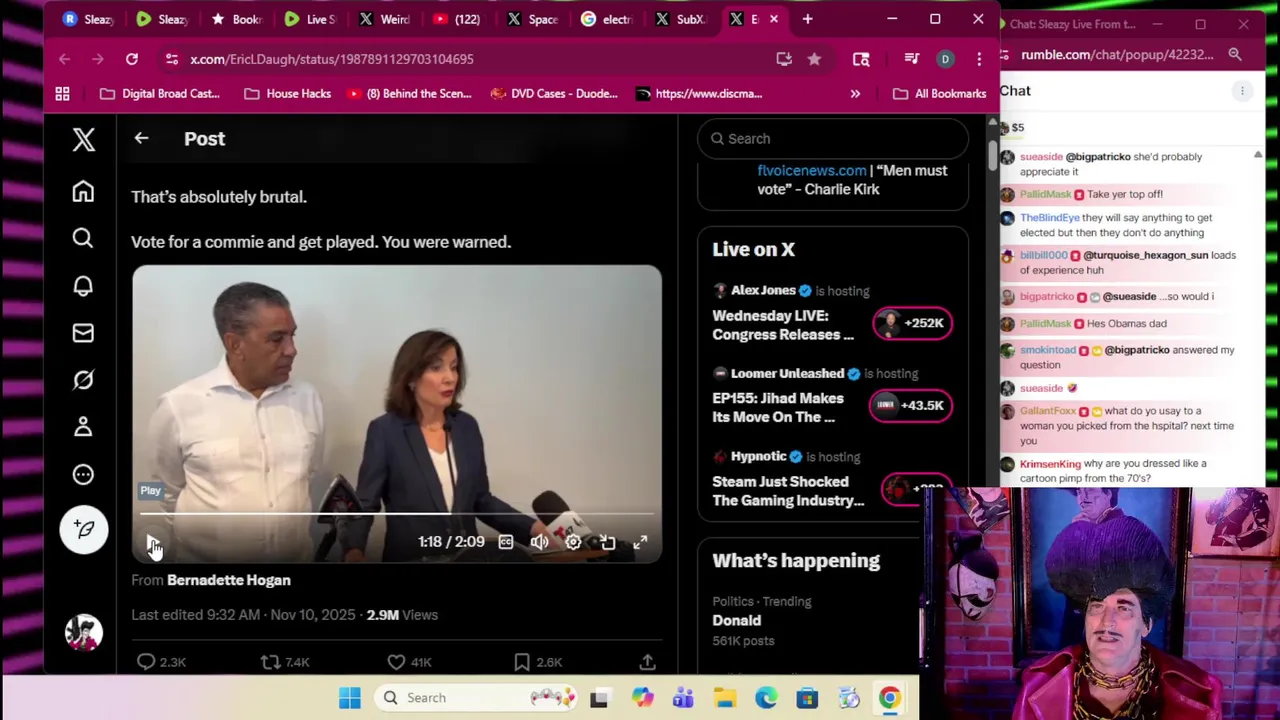Open Digital Broad Cast bookmark folder

(x=159, y=94)
